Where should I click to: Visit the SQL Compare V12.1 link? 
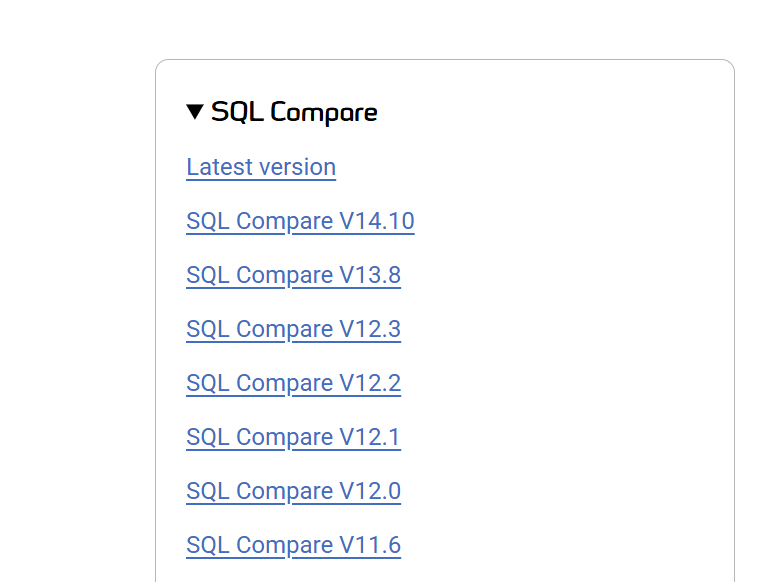pos(293,437)
